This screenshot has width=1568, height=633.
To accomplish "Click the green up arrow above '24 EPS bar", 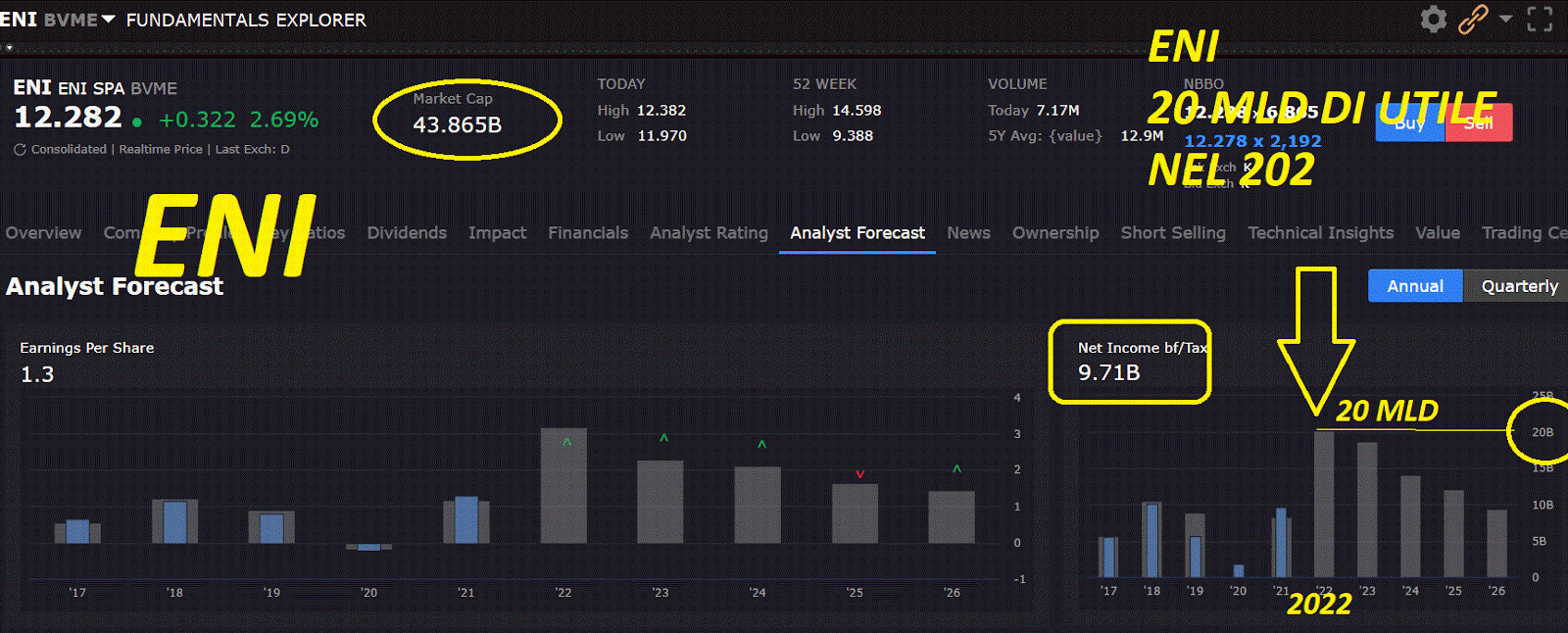I will point(761,445).
